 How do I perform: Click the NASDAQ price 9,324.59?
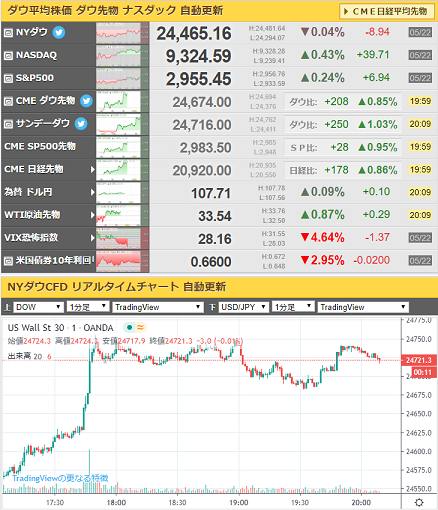point(199,56)
